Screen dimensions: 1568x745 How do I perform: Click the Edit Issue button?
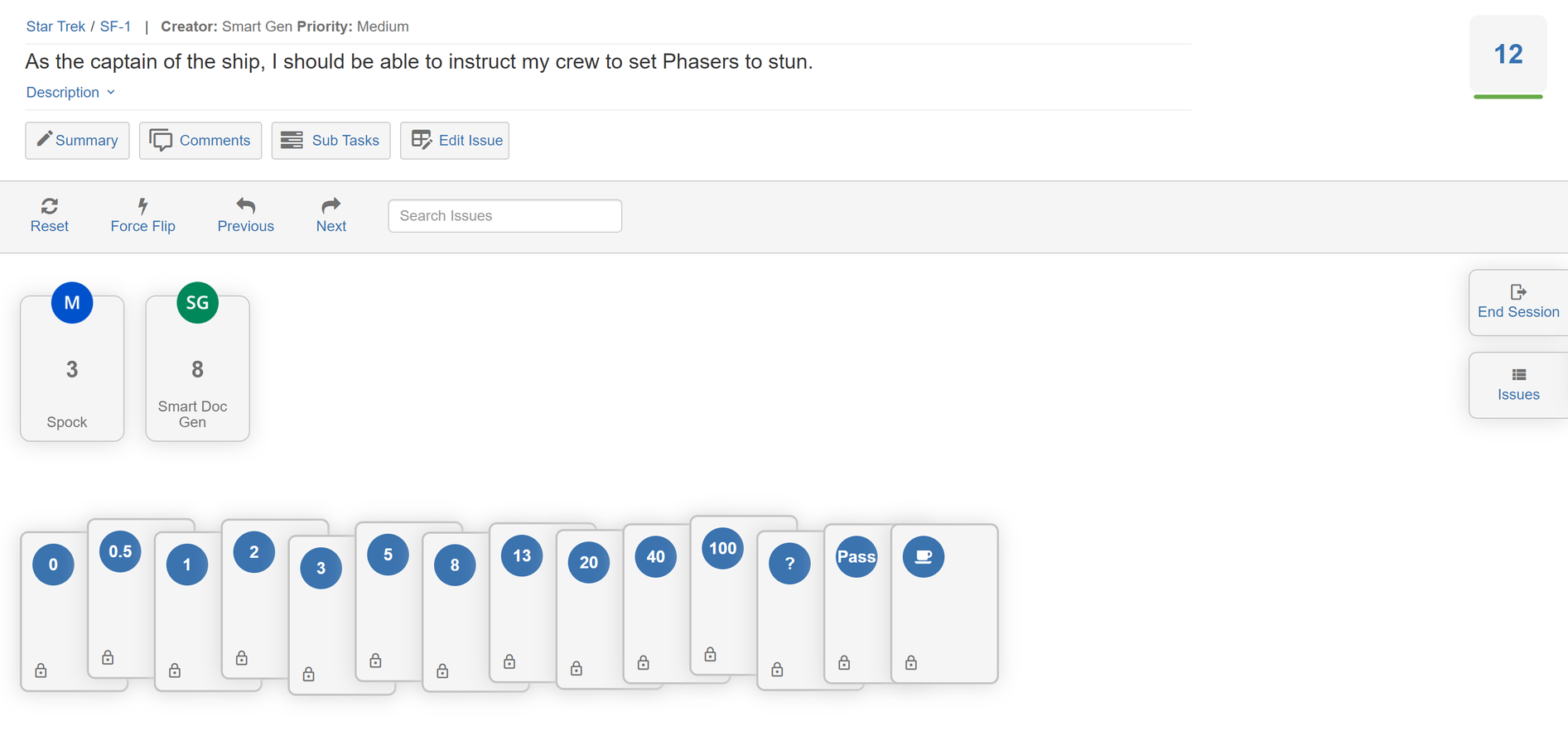pyautogui.click(x=455, y=141)
